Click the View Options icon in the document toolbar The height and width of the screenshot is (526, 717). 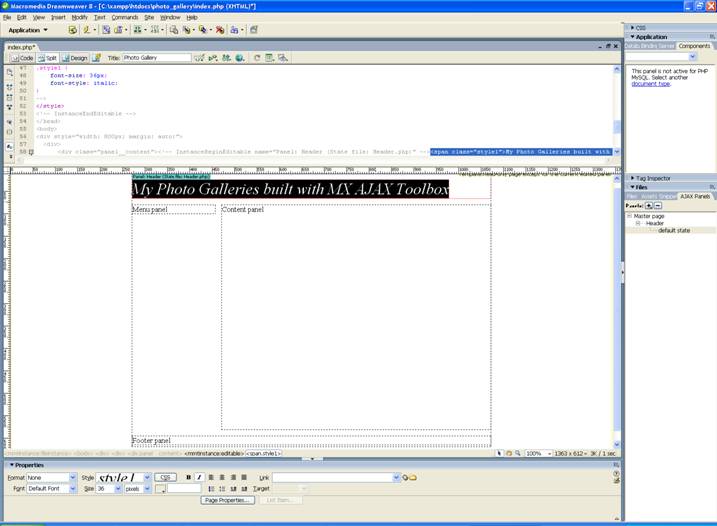[270, 58]
